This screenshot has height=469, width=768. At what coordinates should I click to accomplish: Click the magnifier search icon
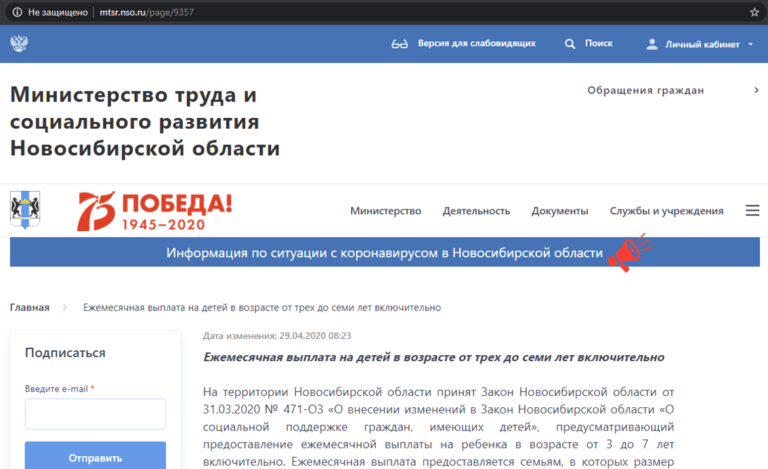[x=570, y=44]
